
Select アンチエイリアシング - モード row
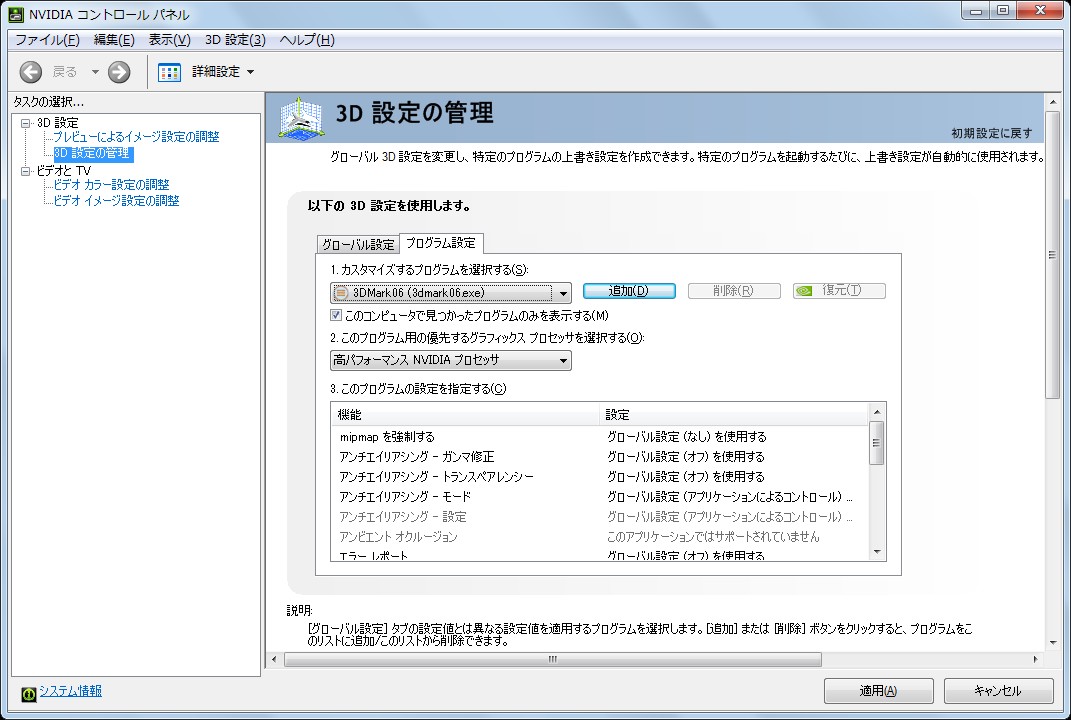(x=600, y=497)
